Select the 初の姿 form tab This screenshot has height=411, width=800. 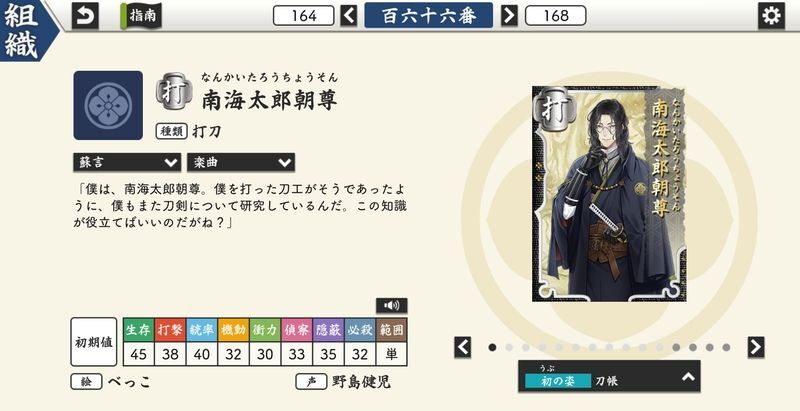(557, 380)
